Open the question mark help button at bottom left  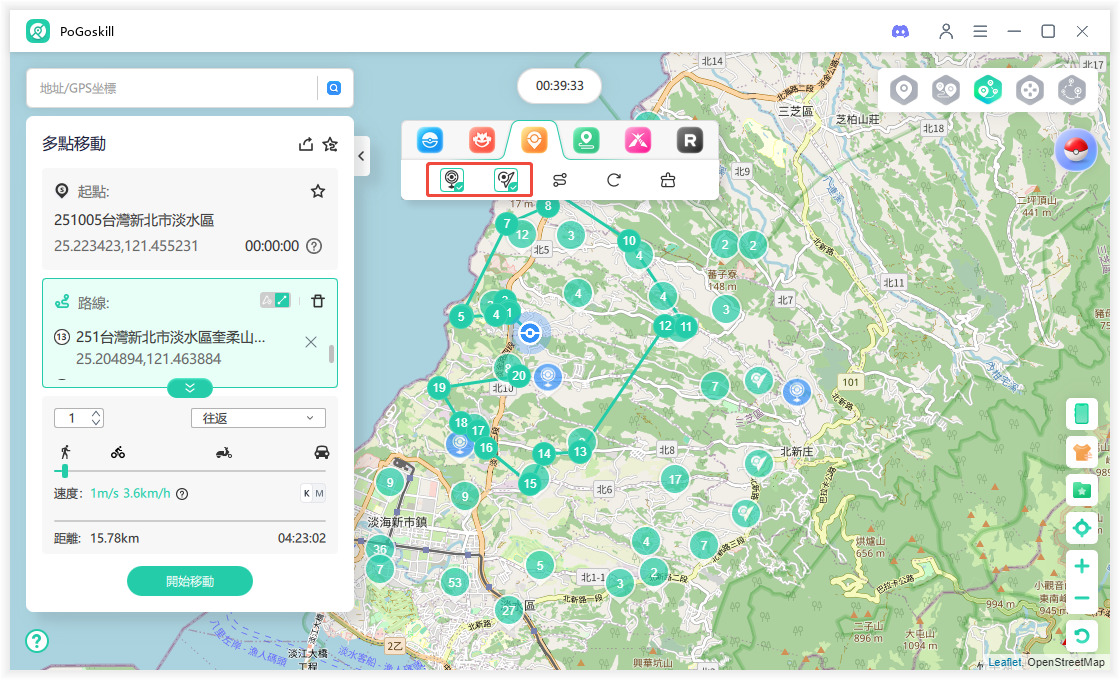pos(37,641)
